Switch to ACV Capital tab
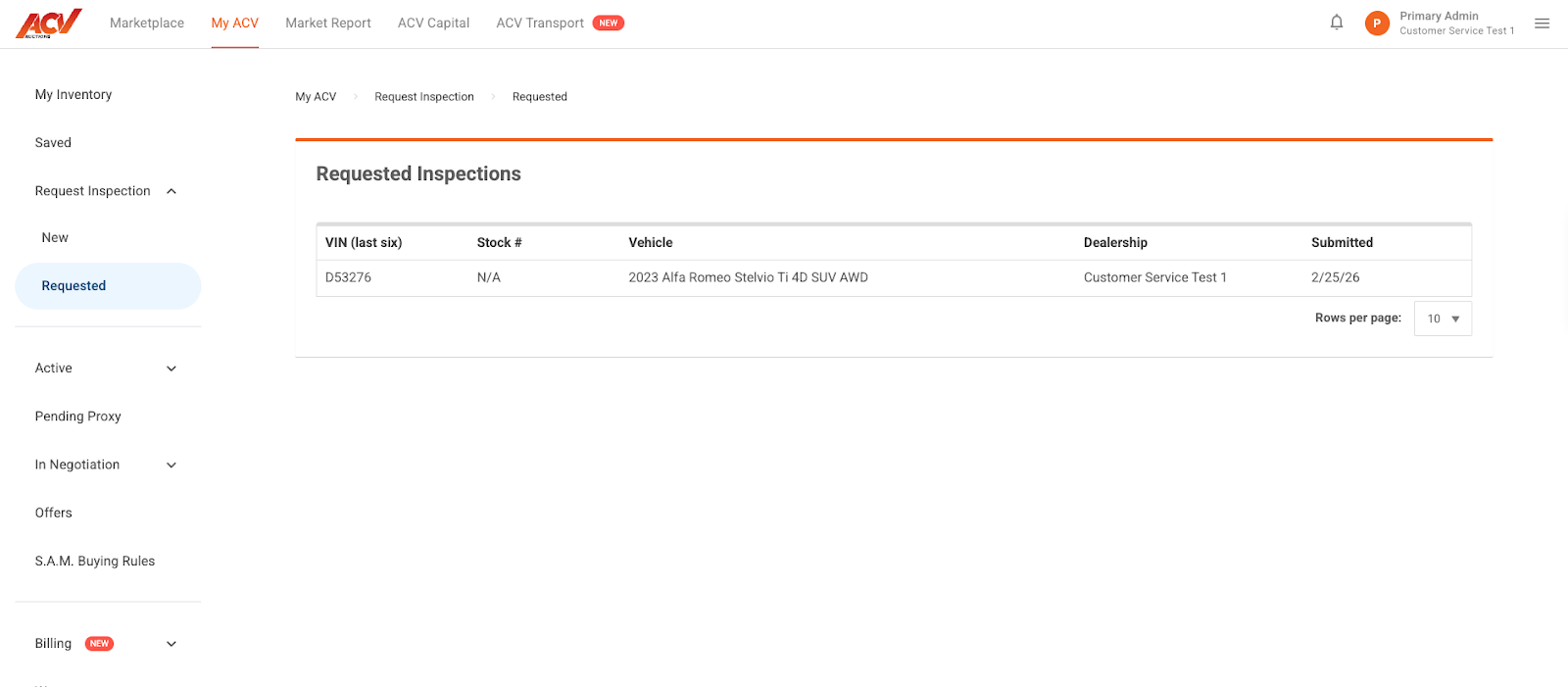Screen dimensions: 1568x687 (433, 23)
